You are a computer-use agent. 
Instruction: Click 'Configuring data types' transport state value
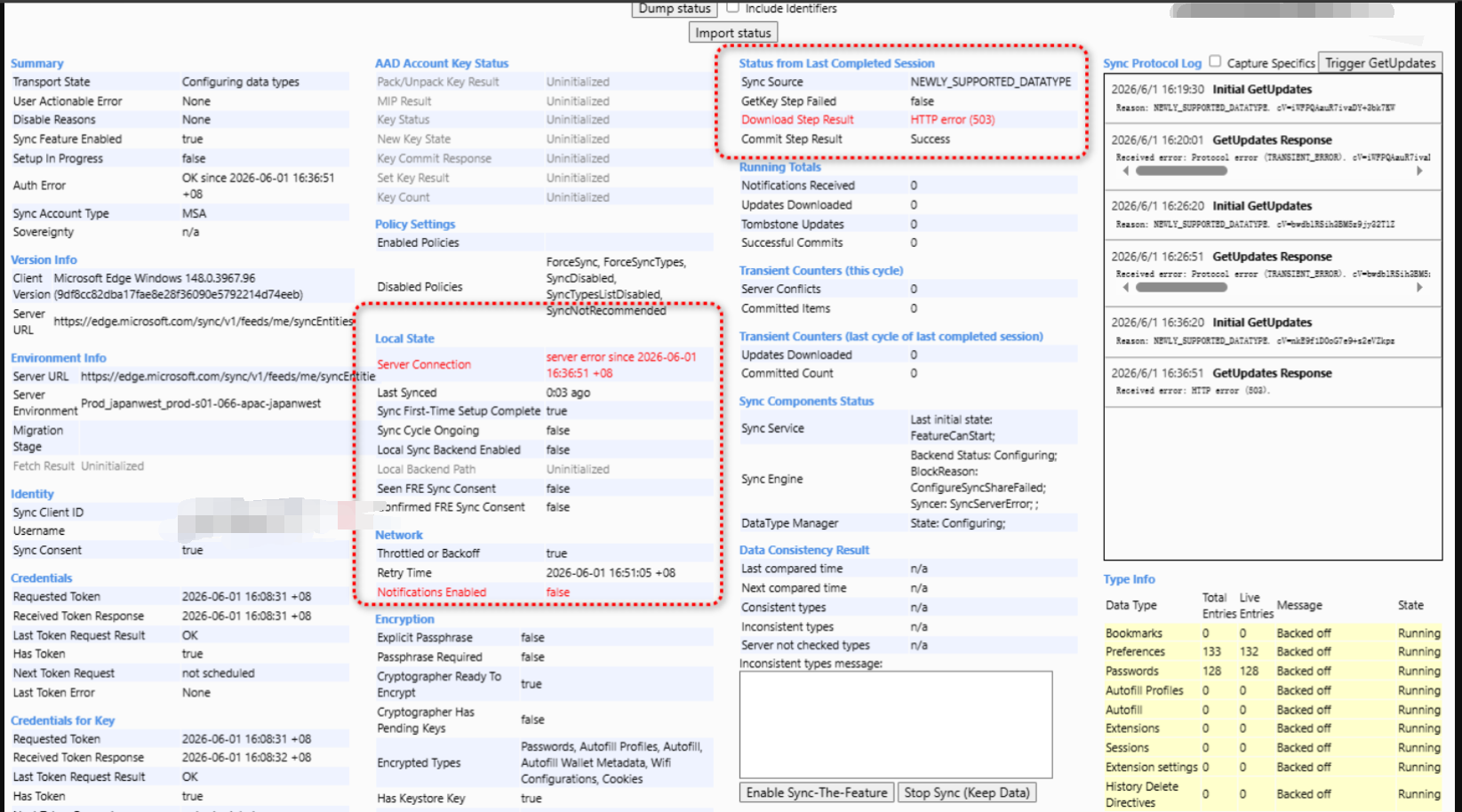pos(241,82)
